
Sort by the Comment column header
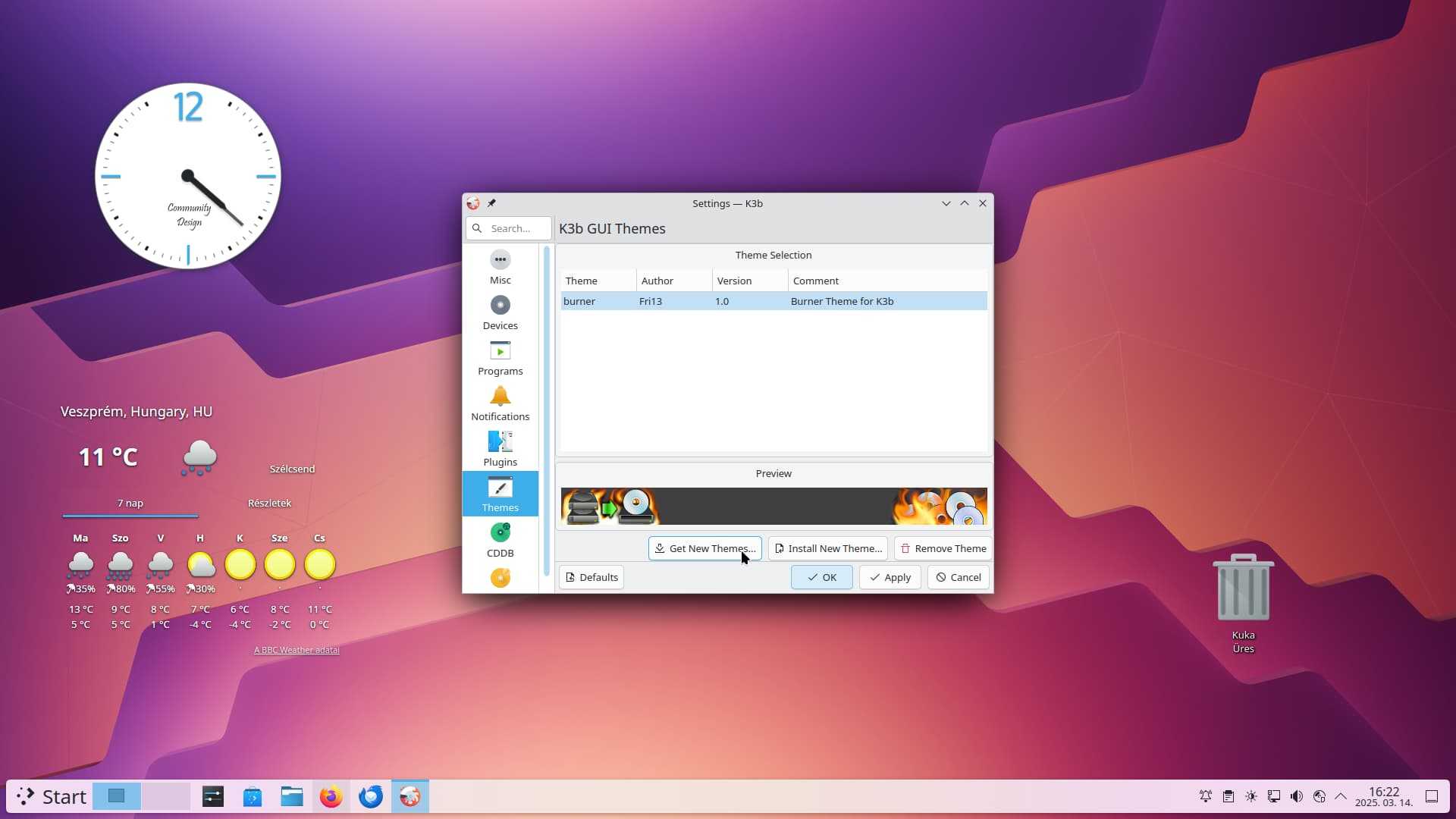[x=888, y=281]
